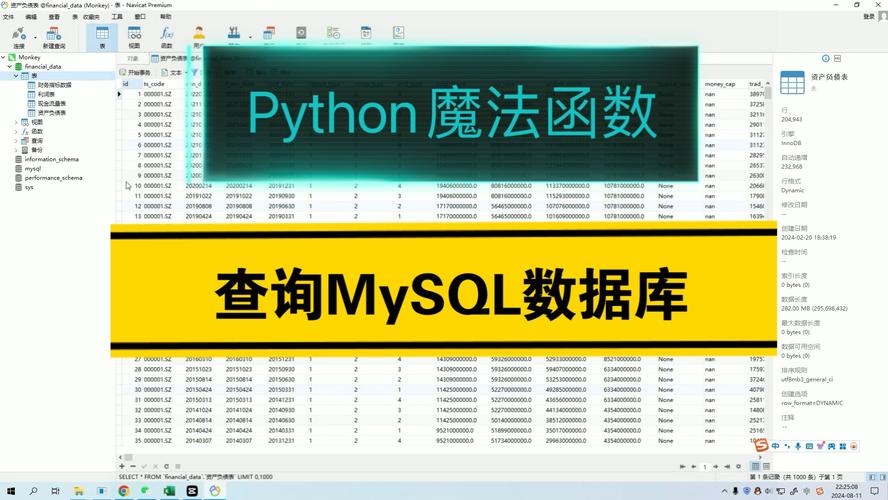Select the 利润表 table in tree

[46, 94]
